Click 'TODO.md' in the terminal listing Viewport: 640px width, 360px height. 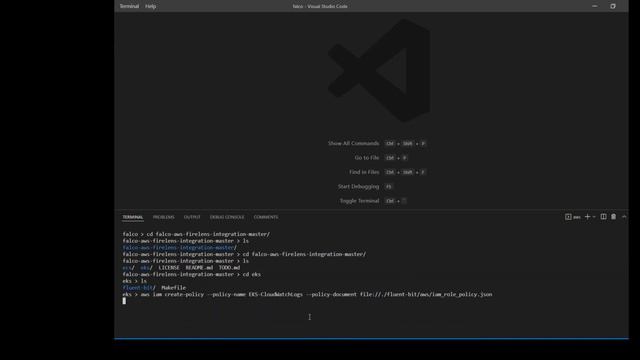(x=229, y=268)
